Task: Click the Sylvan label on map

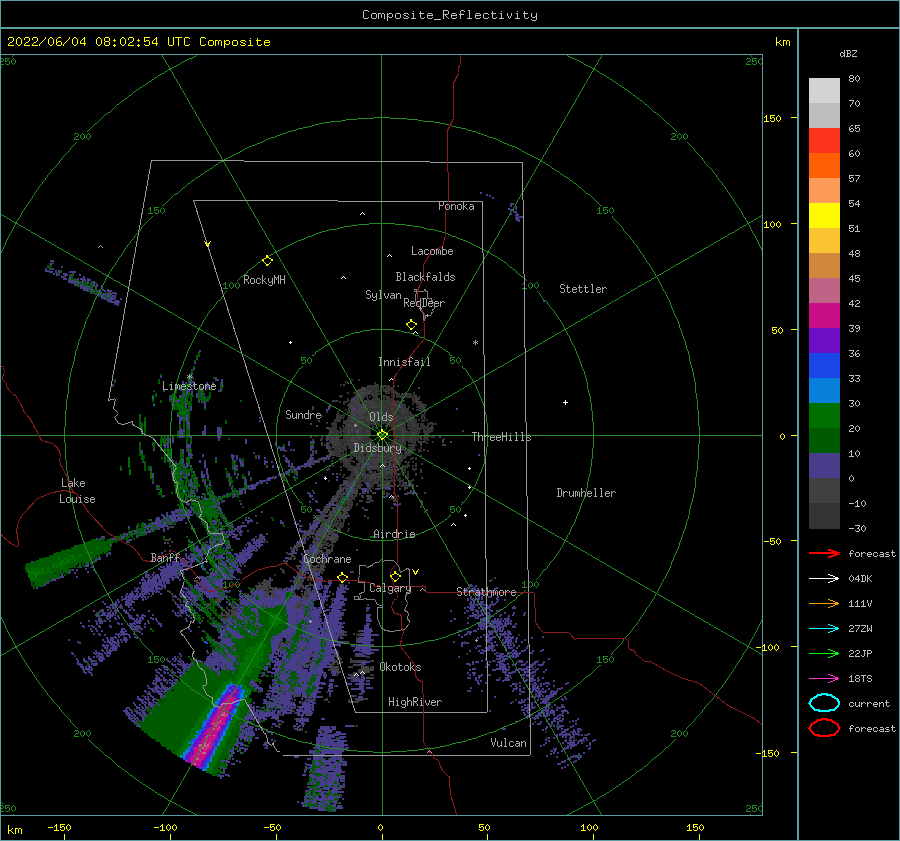Action: point(383,295)
